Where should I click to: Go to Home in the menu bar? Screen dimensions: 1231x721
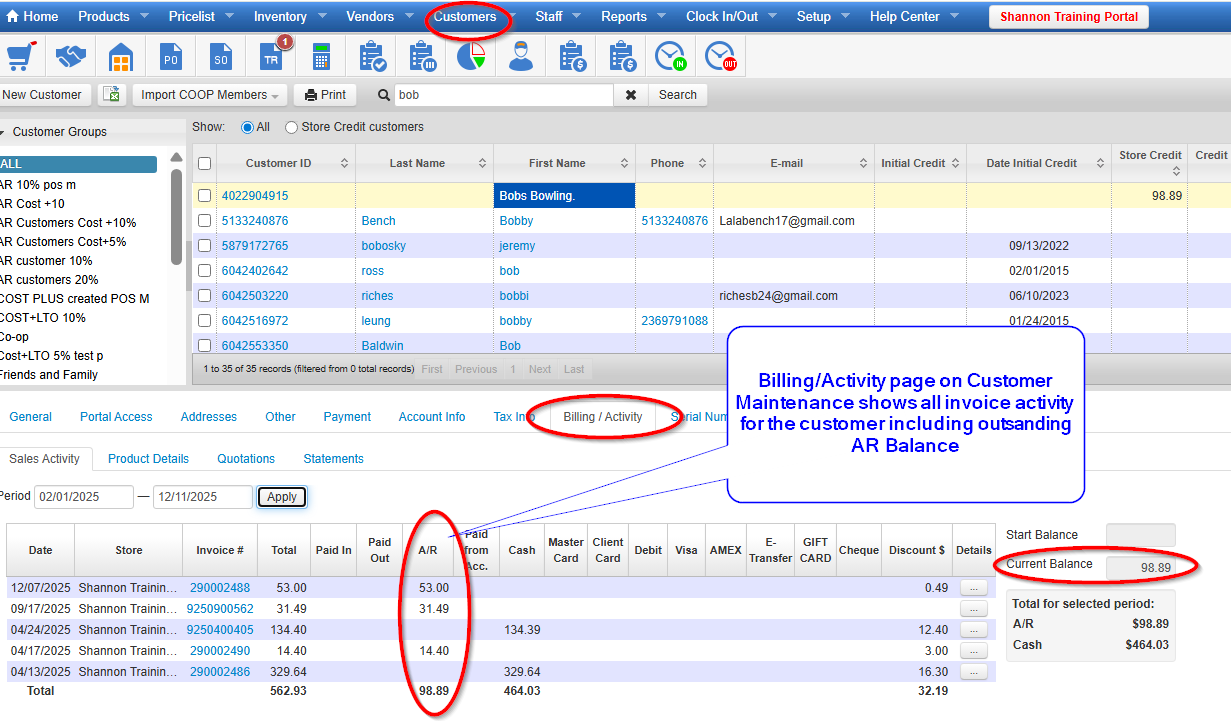coord(33,17)
